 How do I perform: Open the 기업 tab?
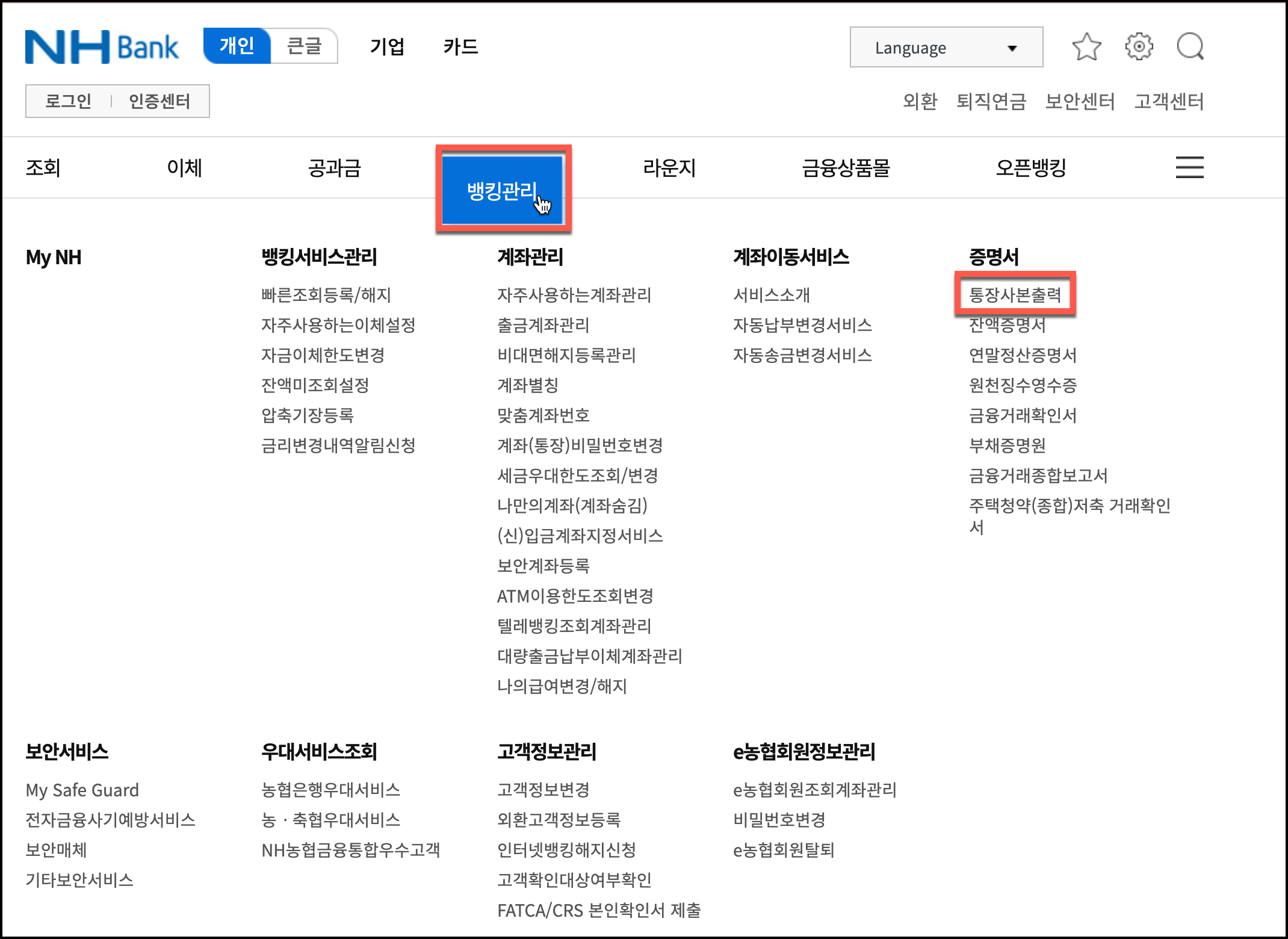click(x=387, y=46)
